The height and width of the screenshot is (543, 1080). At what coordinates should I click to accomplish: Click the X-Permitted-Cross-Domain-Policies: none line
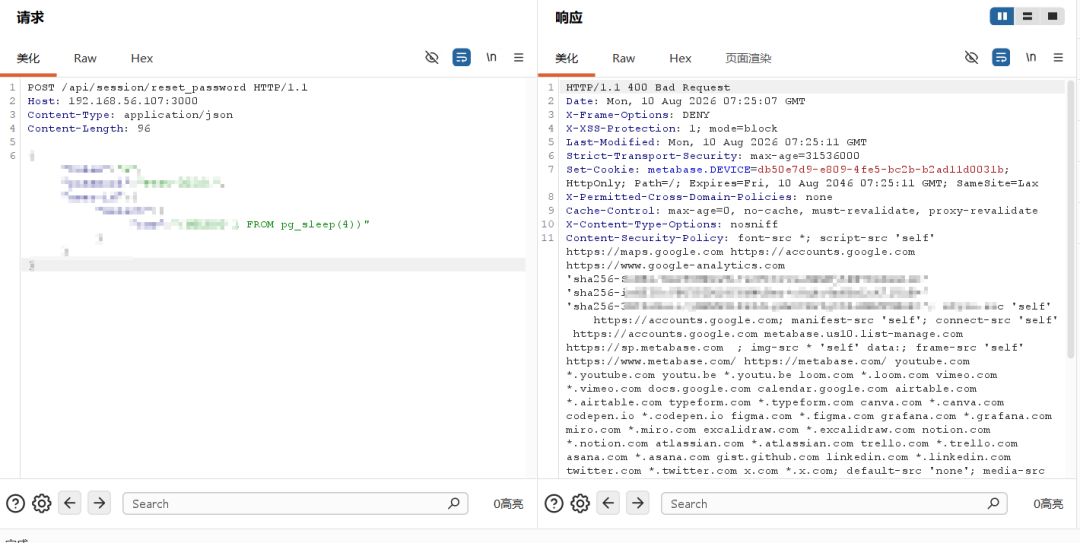point(699,197)
